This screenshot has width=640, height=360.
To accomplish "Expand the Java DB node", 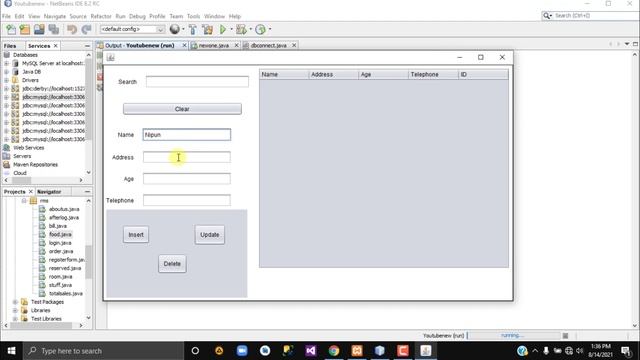I will [x=6, y=72].
